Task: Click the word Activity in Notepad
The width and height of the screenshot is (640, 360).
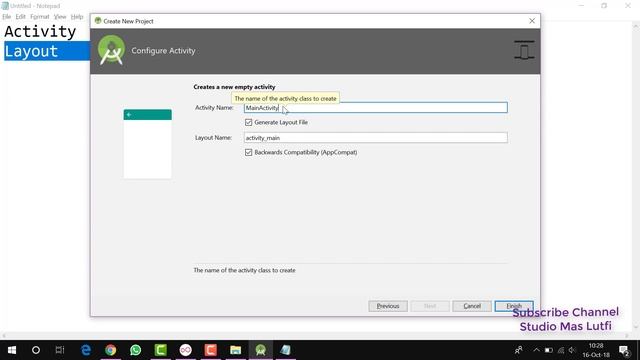Action: click(40, 32)
